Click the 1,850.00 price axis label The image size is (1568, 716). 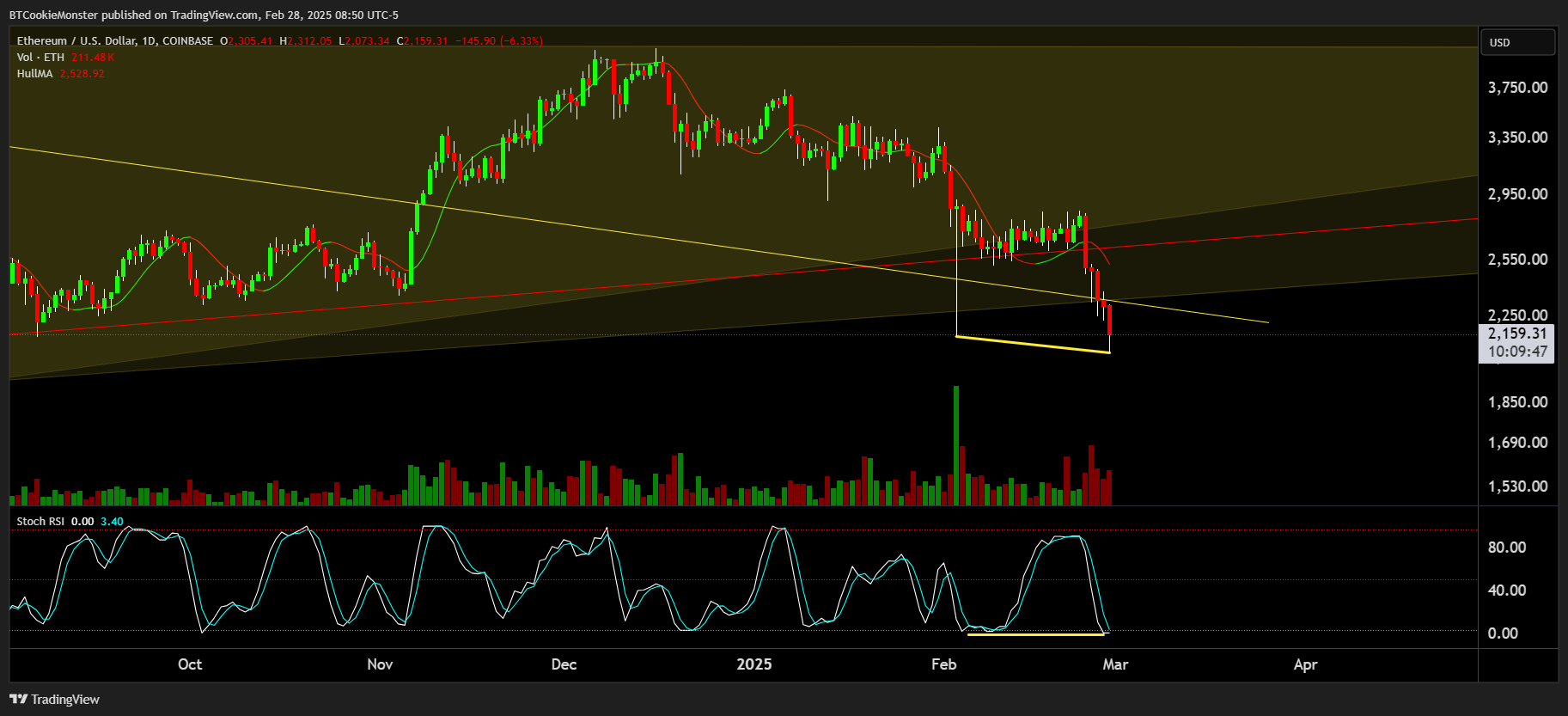point(1517,402)
